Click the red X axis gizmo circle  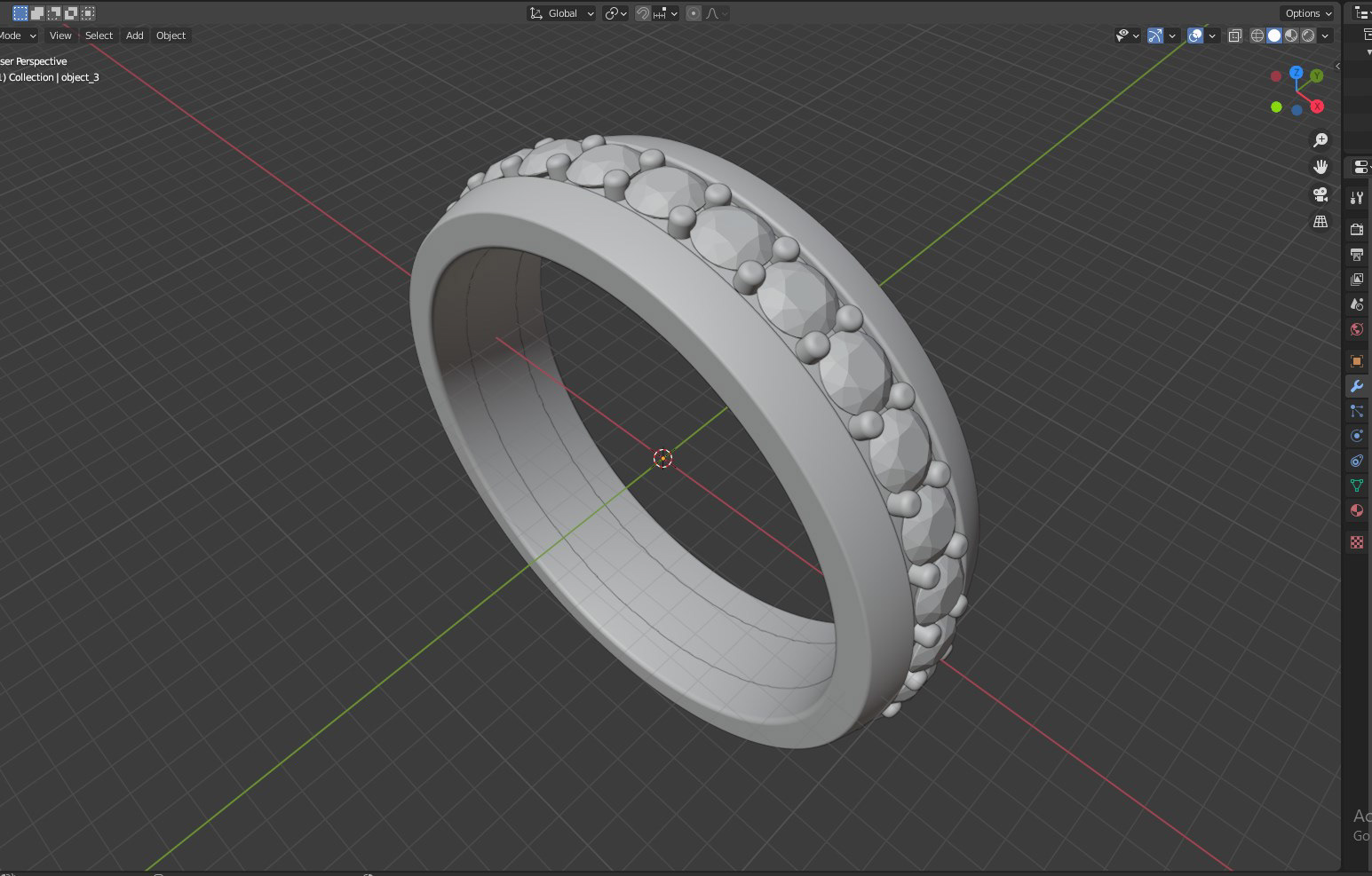(1317, 107)
